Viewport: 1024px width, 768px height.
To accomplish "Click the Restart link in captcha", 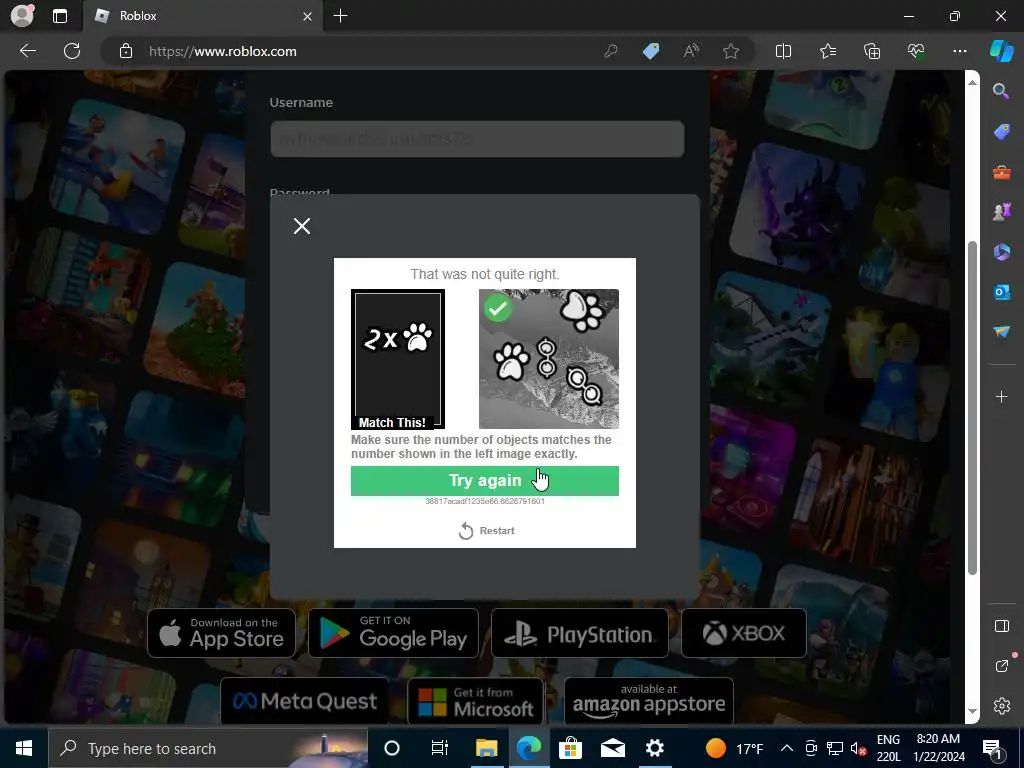I will (x=487, y=531).
